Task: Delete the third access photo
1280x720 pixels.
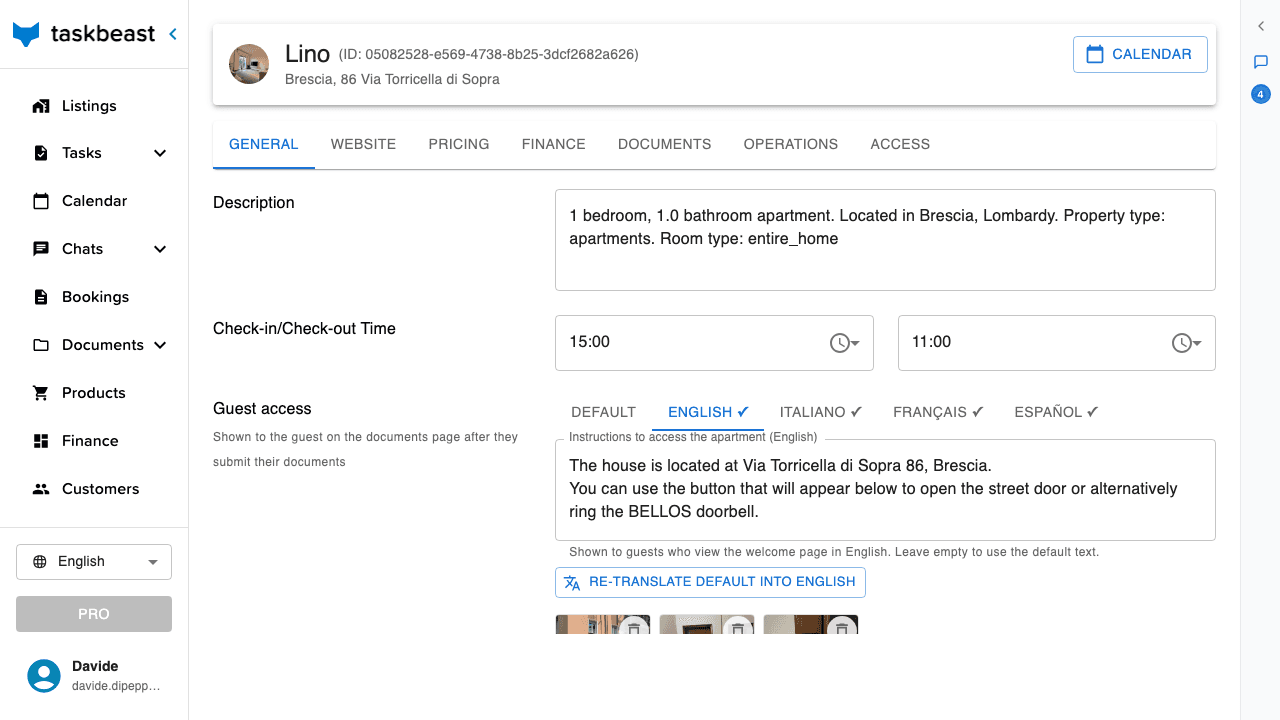Action: tap(842, 627)
